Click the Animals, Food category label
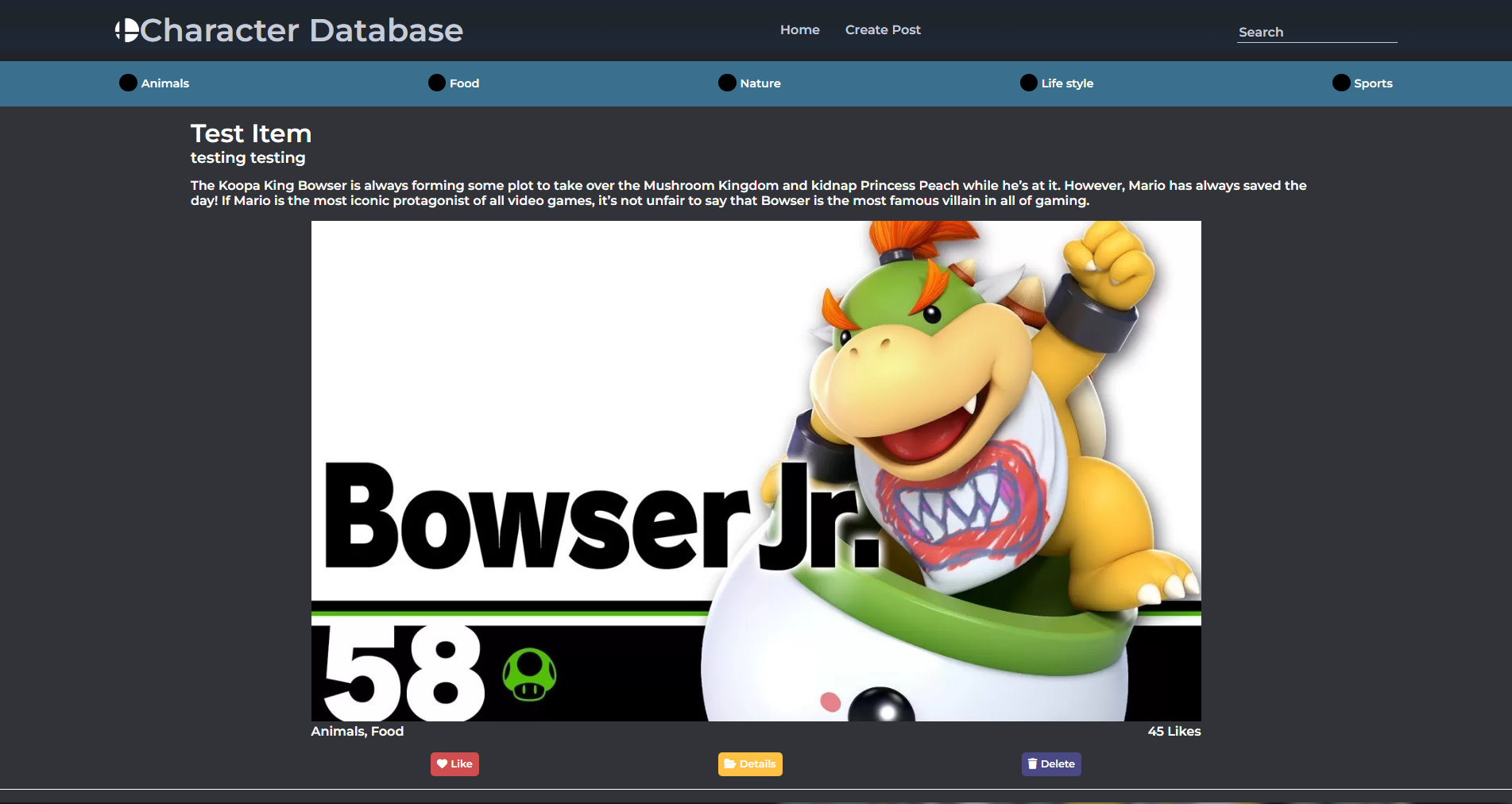The width and height of the screenshot is (1512, 804). point(357,731)
